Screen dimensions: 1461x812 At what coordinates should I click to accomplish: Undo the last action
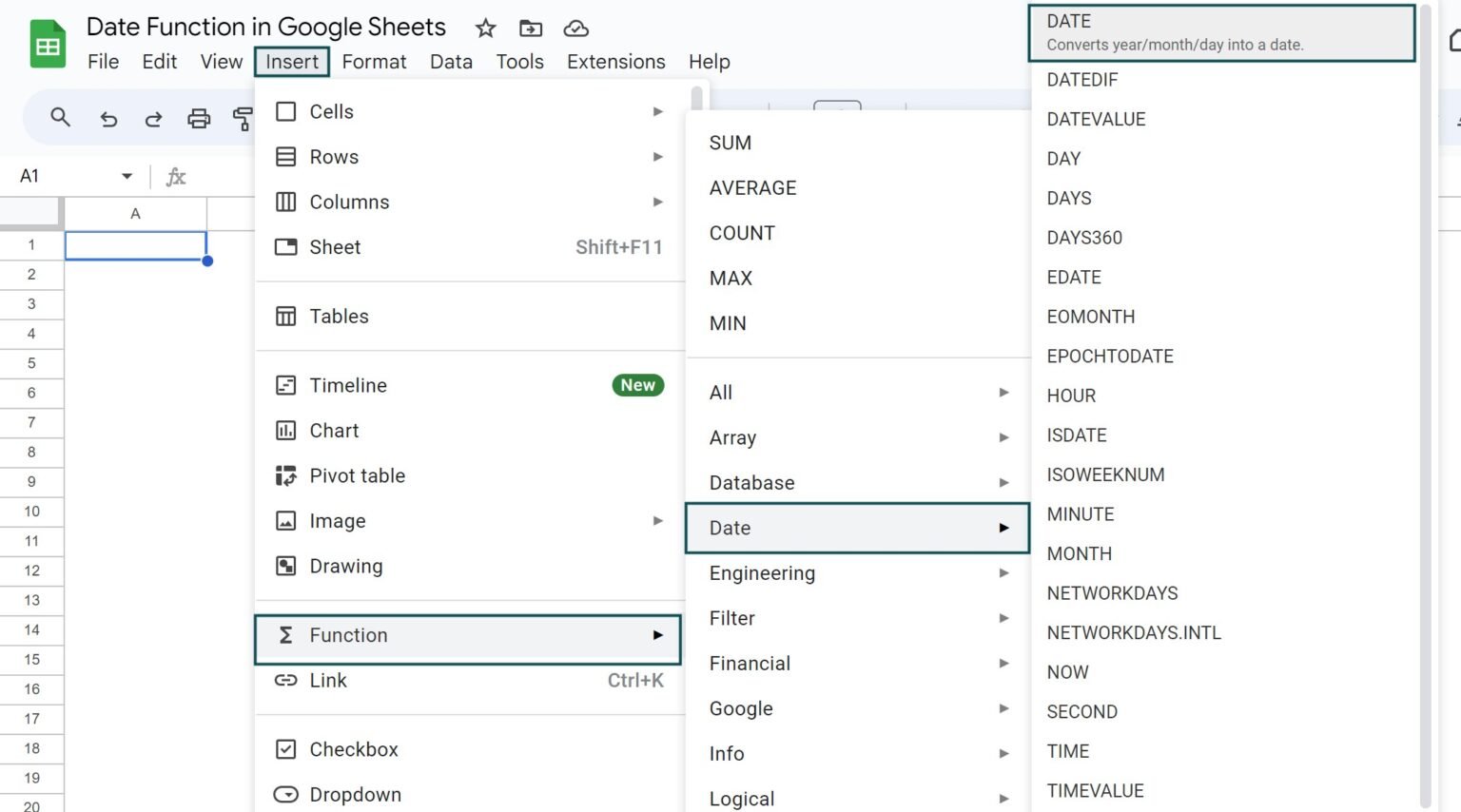click(x=107, y=118)
